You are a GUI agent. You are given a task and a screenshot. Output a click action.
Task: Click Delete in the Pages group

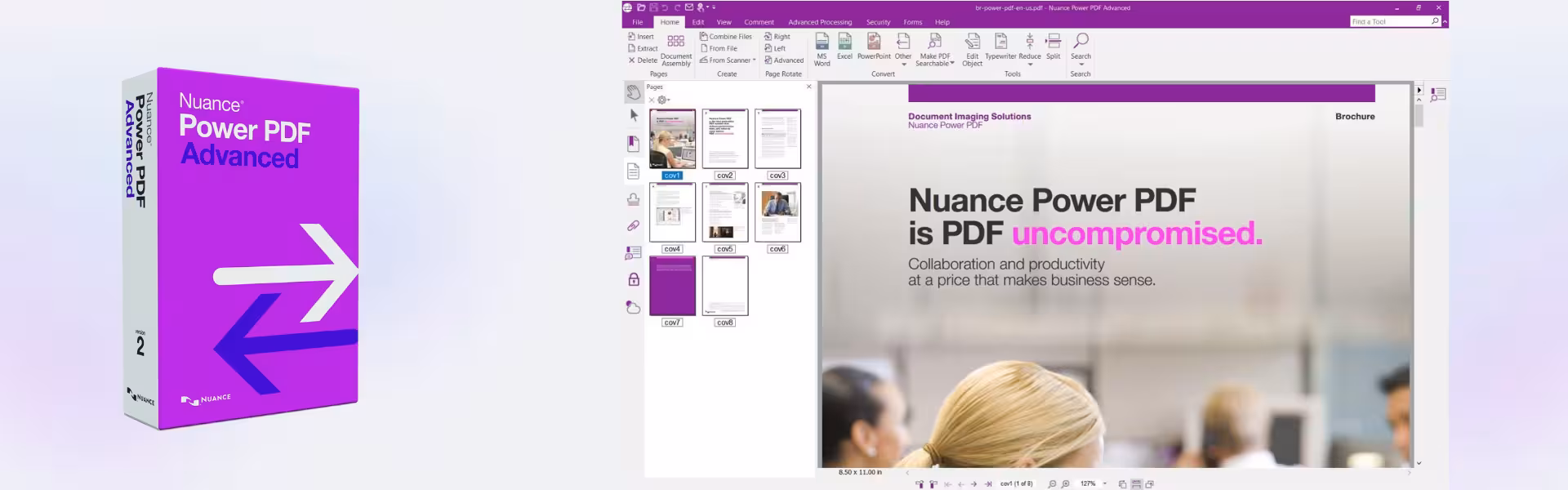click(643, 60)
